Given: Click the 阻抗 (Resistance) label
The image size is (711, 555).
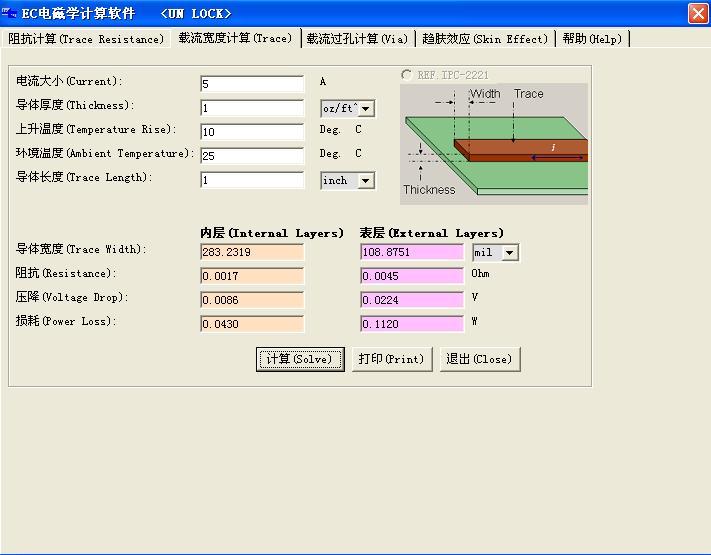Looking at the screenshot, I should [66, 273].
